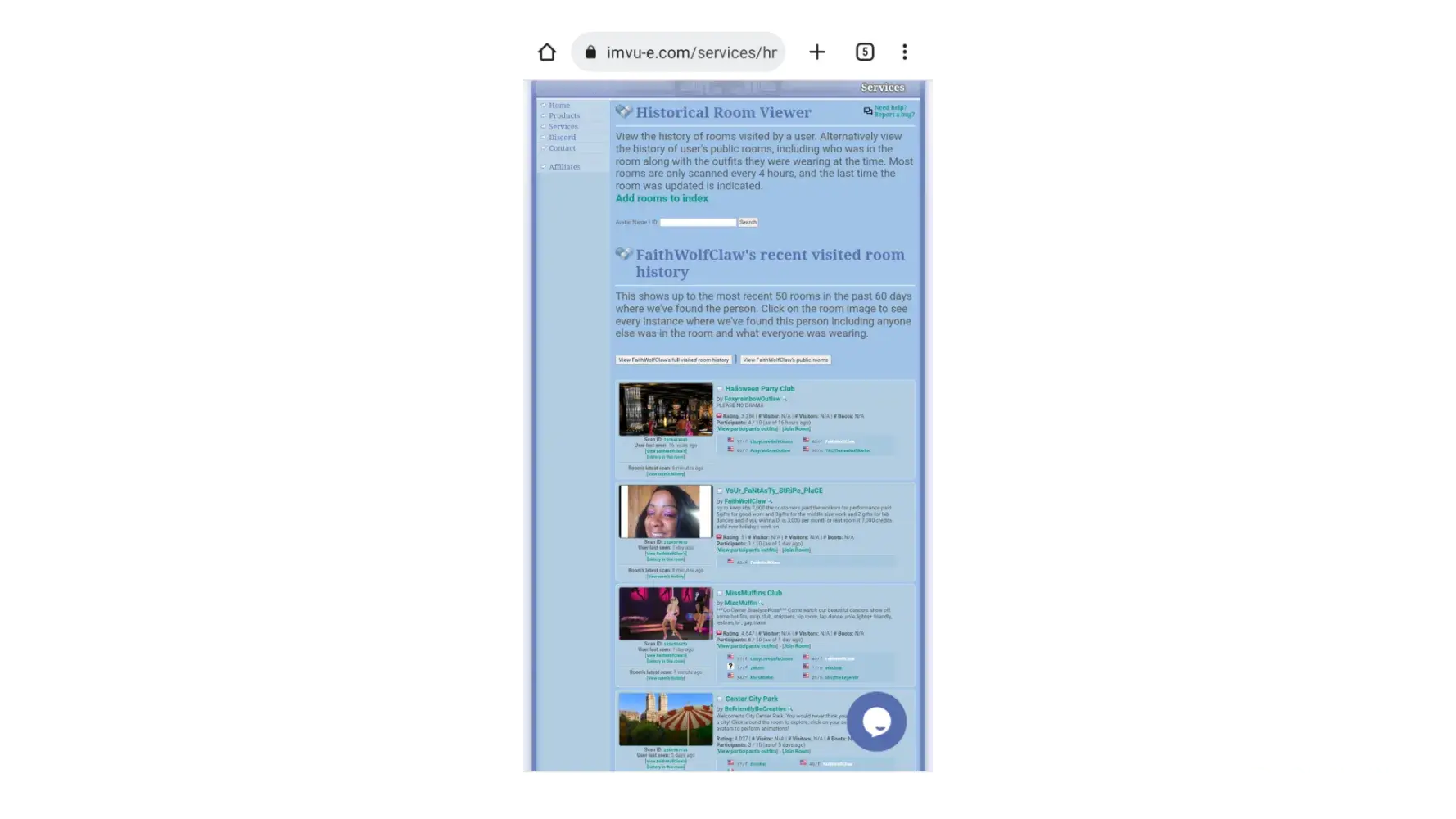View FaithWolfClaw's public rooms

click(785, 360)
